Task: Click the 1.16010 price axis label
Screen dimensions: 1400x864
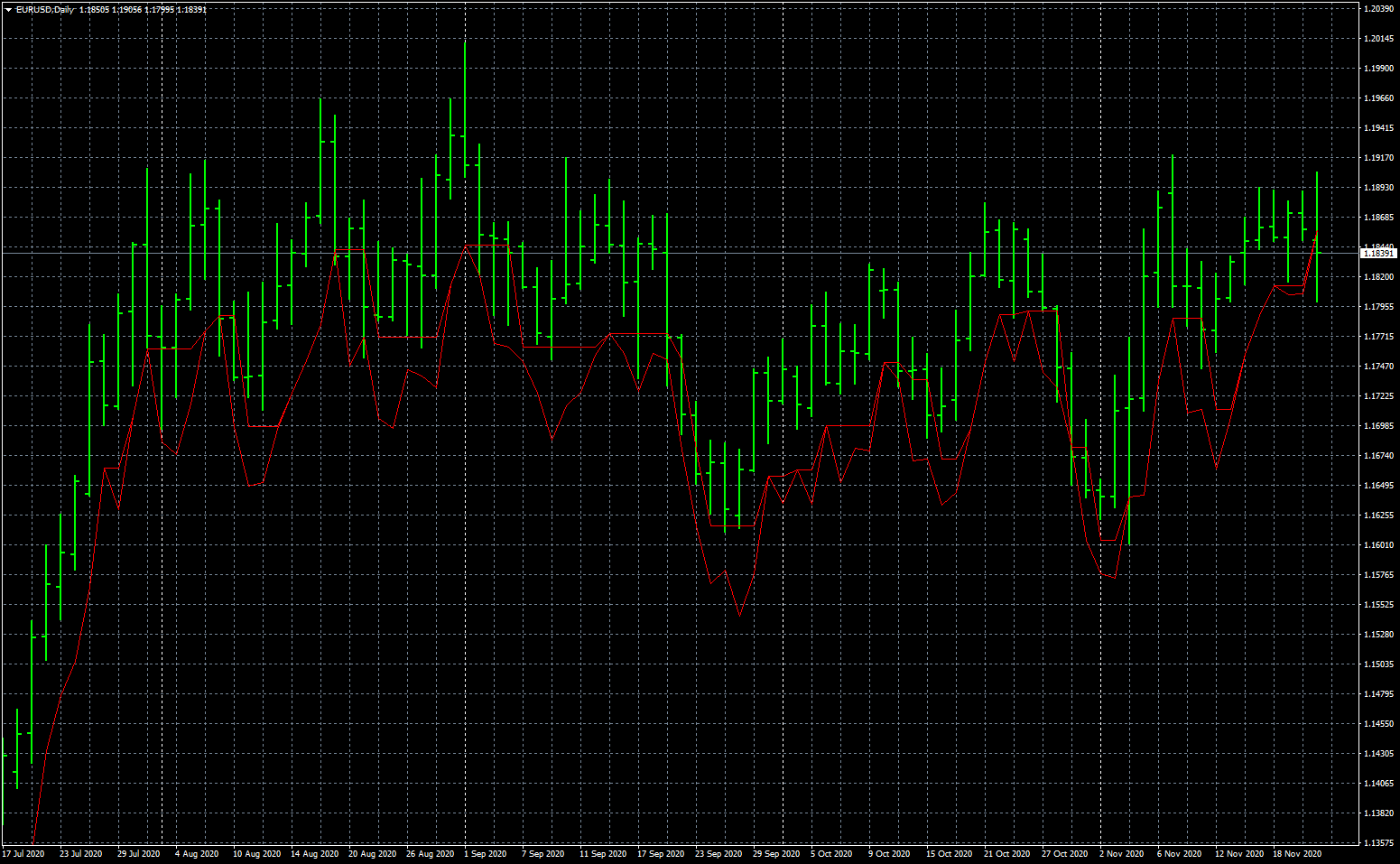Action: coord(1377,545)
